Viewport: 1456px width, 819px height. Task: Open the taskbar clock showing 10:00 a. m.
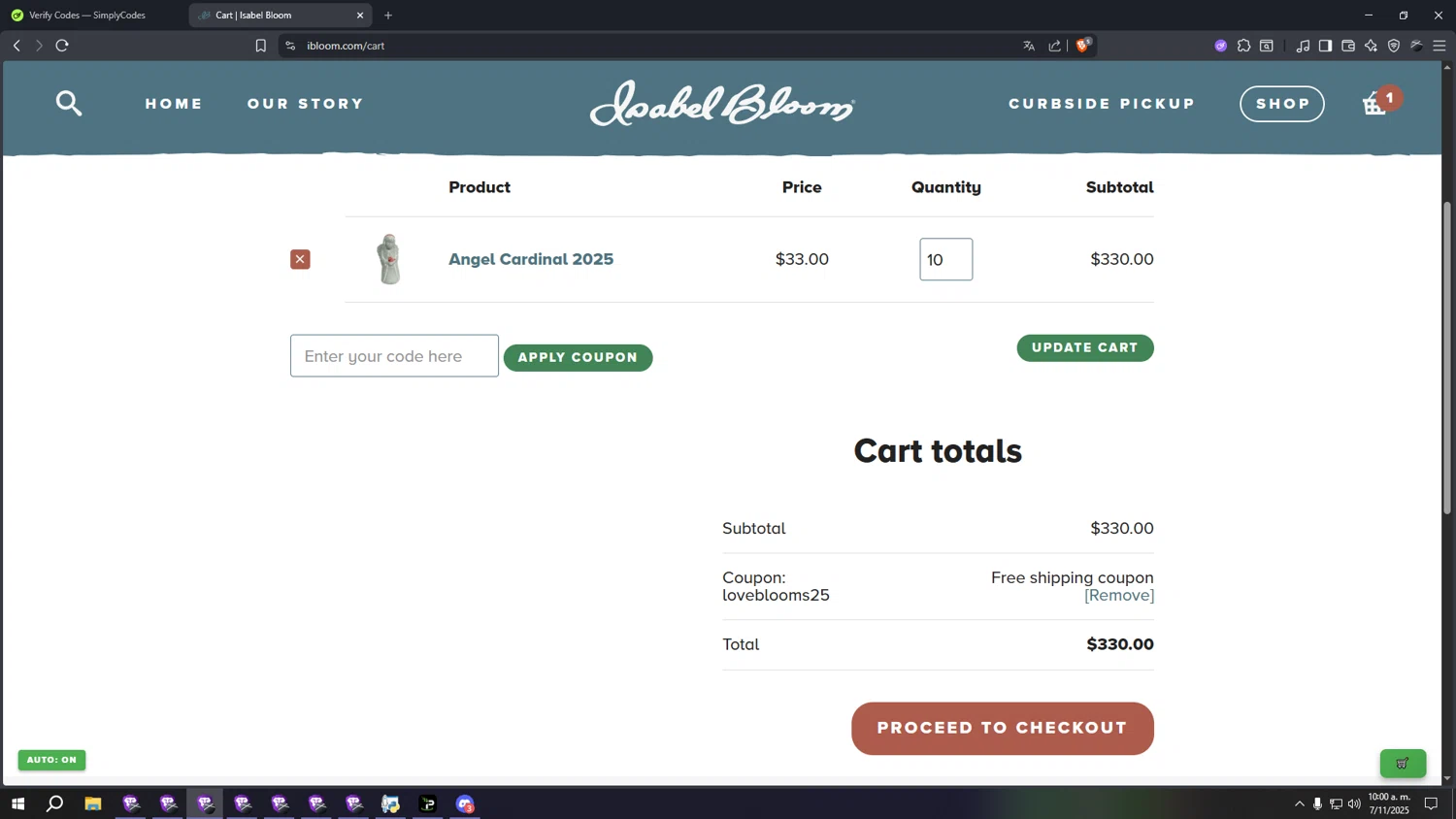tap(1389, 803)
